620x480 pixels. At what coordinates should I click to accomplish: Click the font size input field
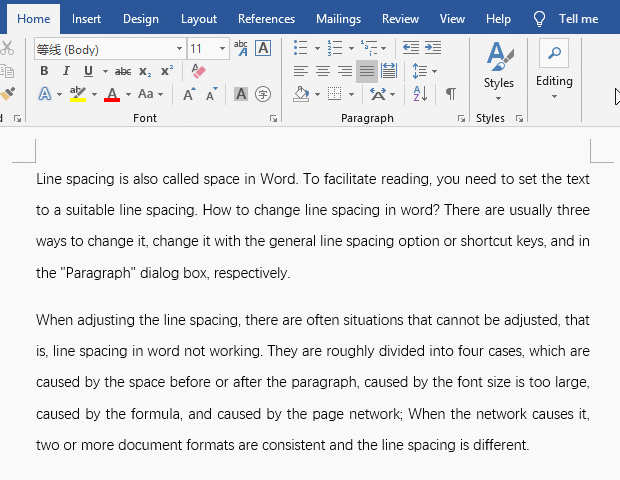tap(202, 49)
